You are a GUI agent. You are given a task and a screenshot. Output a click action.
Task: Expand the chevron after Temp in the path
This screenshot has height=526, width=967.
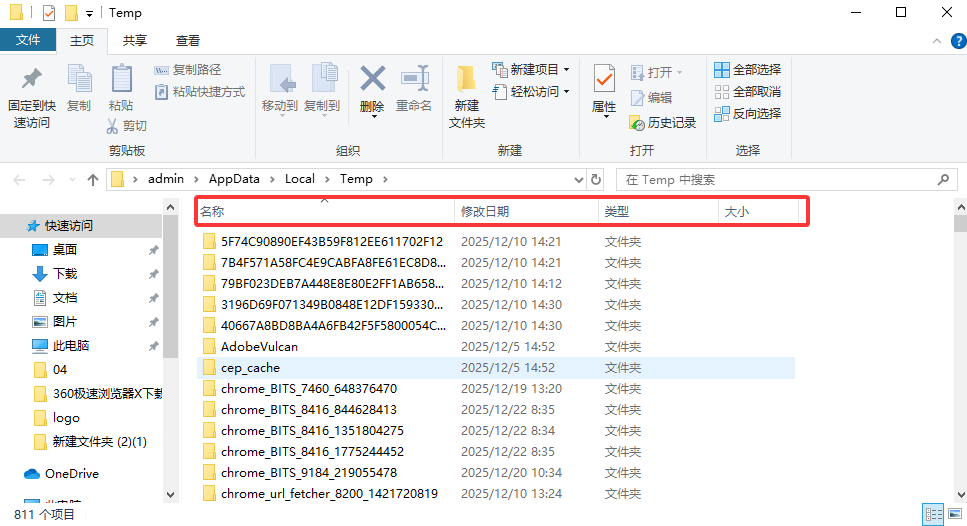385,179
